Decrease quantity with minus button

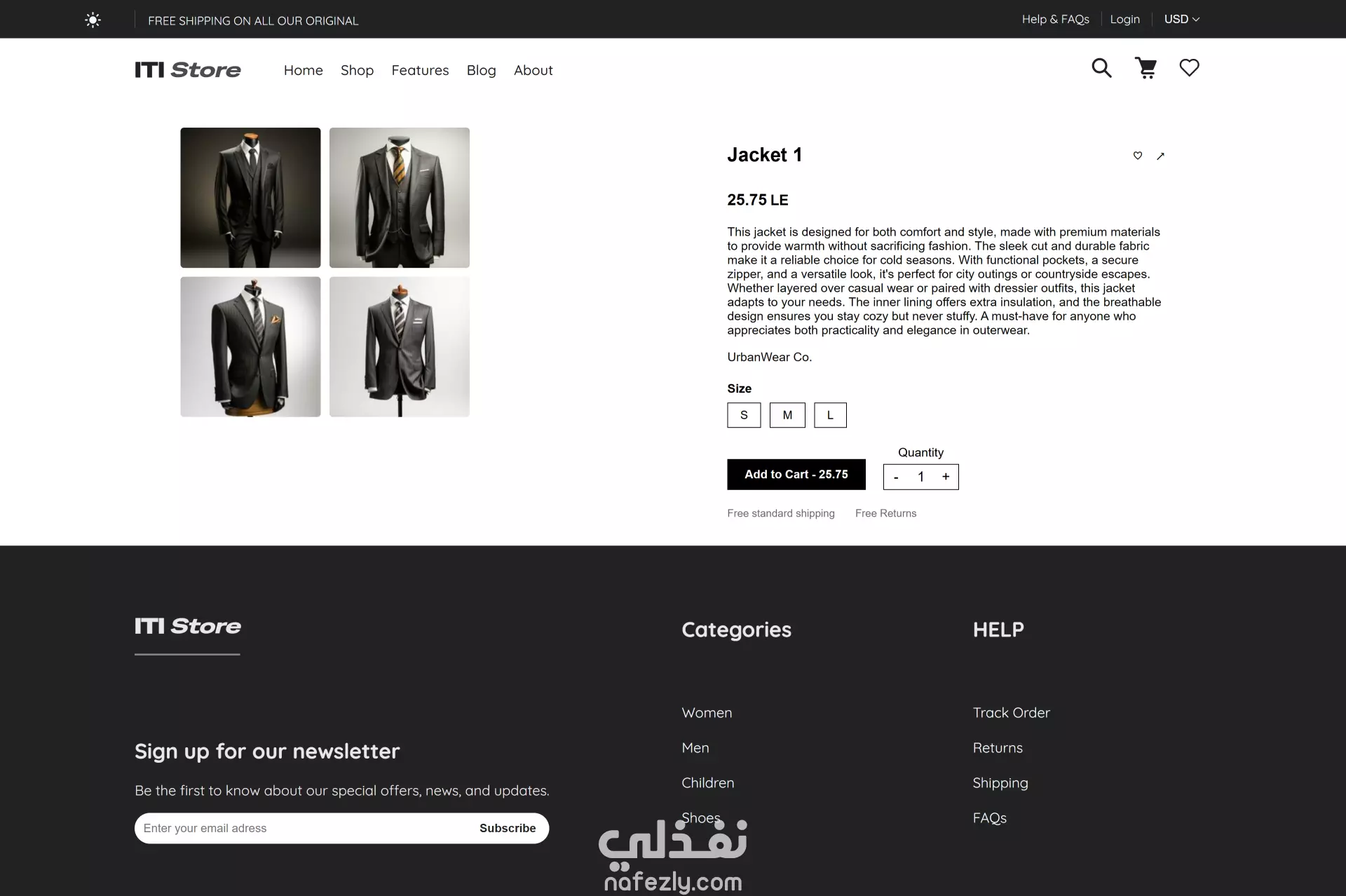point(896,477)
